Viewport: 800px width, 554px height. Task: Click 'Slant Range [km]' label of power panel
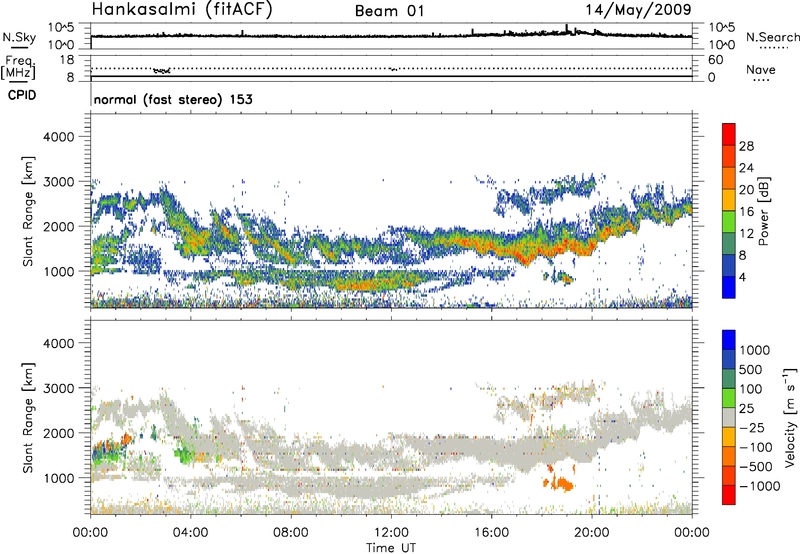28,211
